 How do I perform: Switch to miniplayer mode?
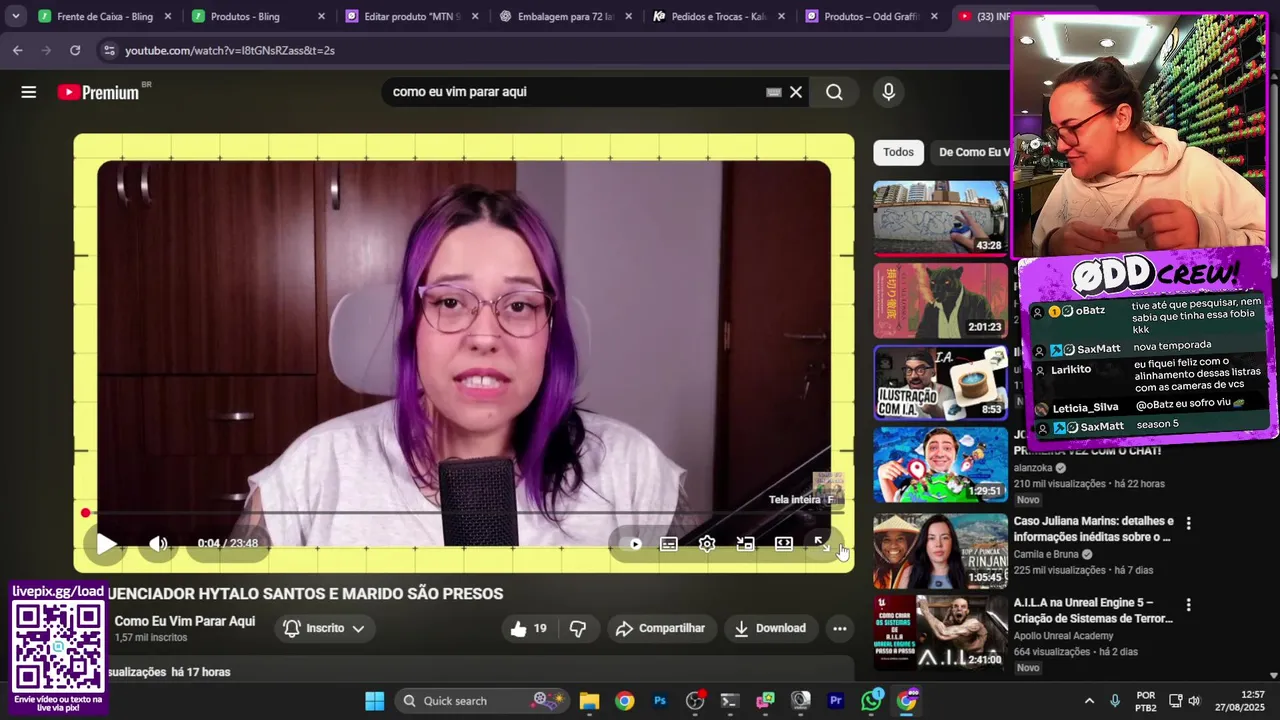pyautogui.click(x=745, y=544)
